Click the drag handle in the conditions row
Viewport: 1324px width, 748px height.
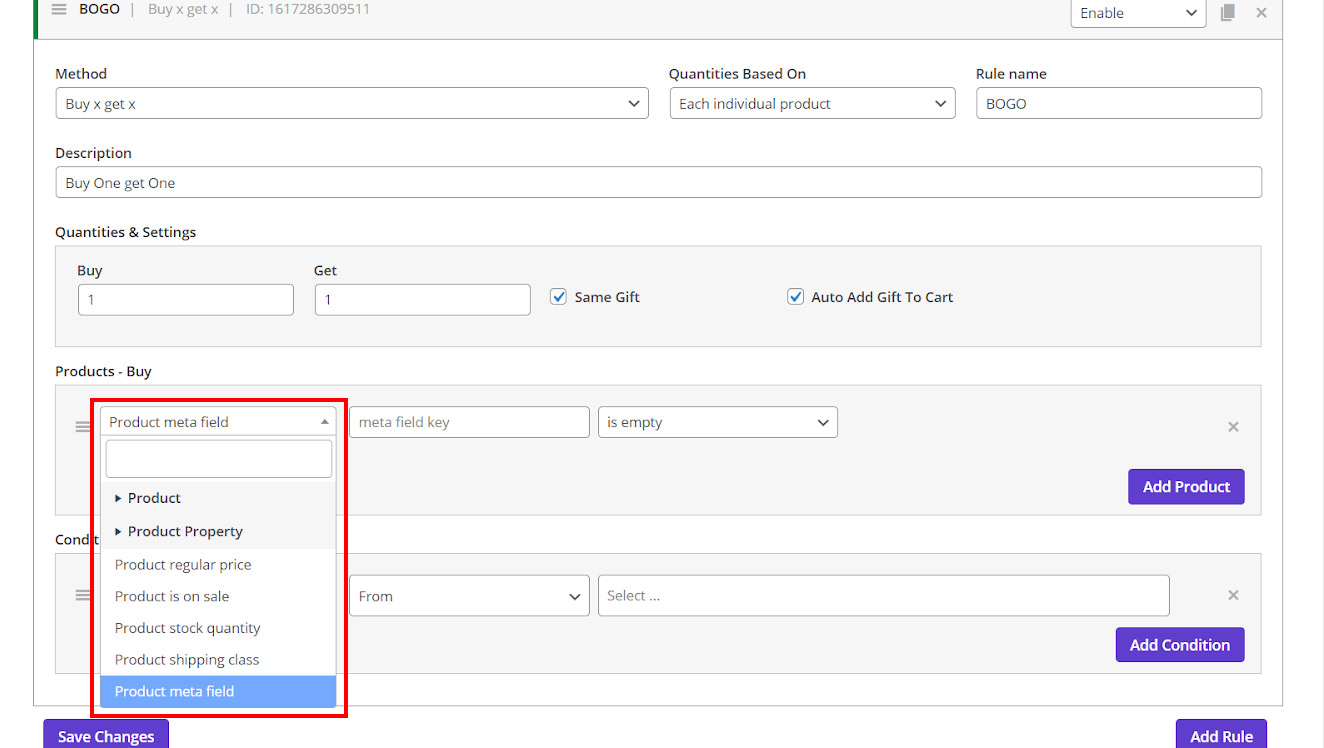pyautogui.click(x=83, y=595)
